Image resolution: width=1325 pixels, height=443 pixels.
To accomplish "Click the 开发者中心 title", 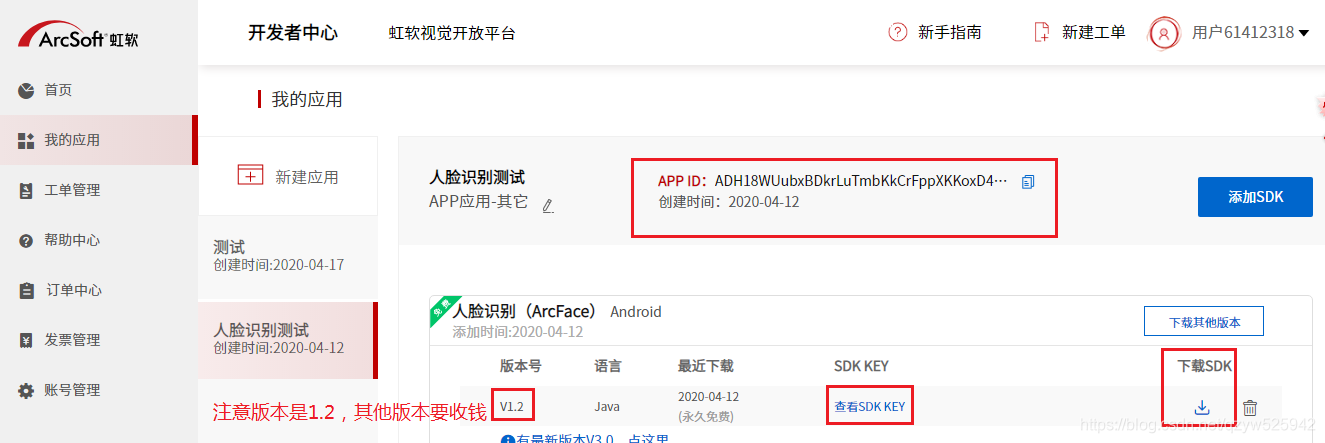I will tap(293, 33).
